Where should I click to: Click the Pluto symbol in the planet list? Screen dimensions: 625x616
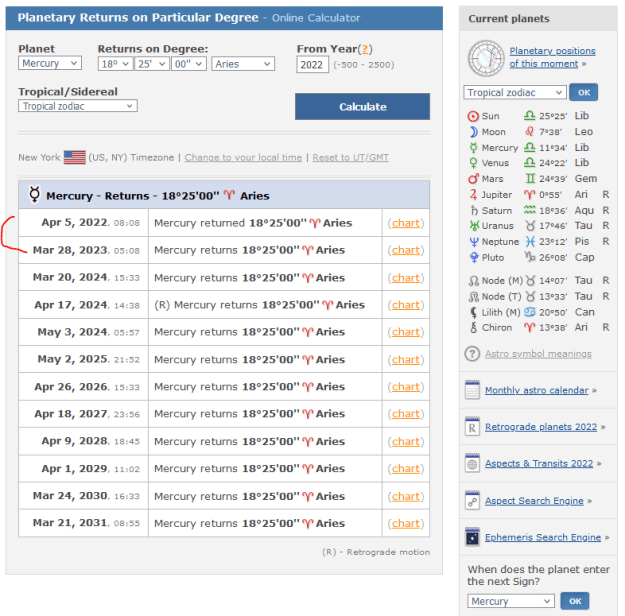coord(474,258)
